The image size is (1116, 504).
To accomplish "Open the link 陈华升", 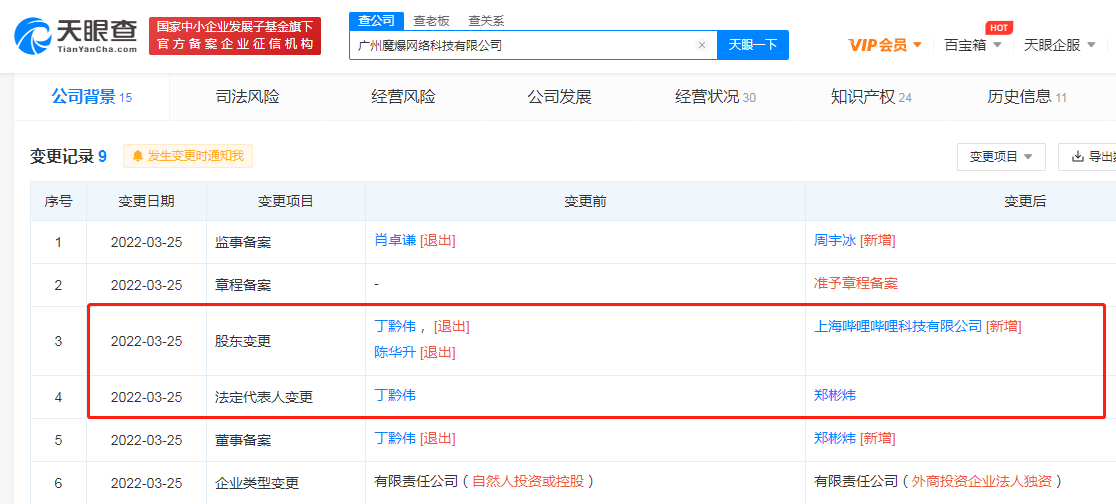I will tap(395, 352).
